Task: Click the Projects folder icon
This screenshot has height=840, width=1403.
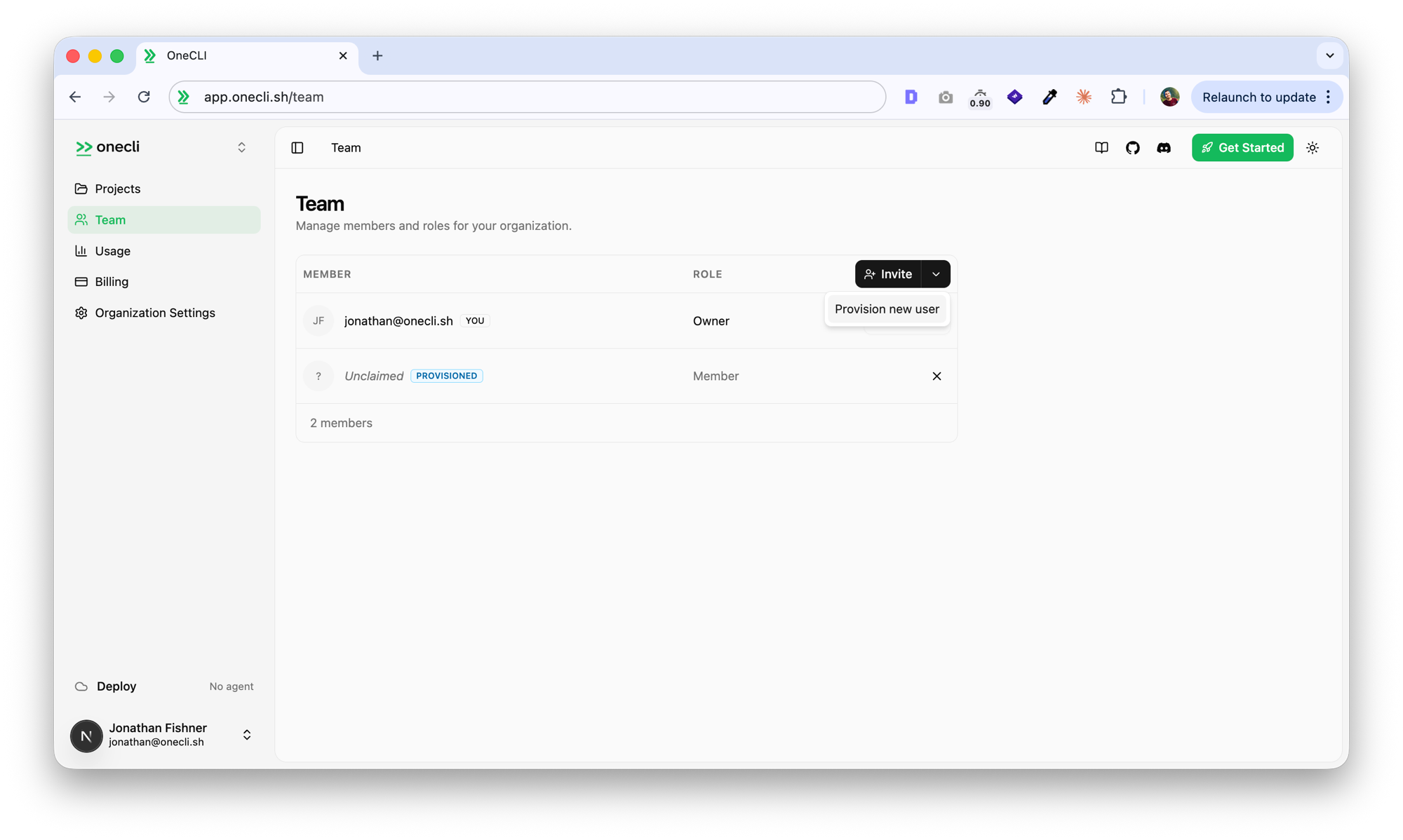Action: (x=81, y=189)
